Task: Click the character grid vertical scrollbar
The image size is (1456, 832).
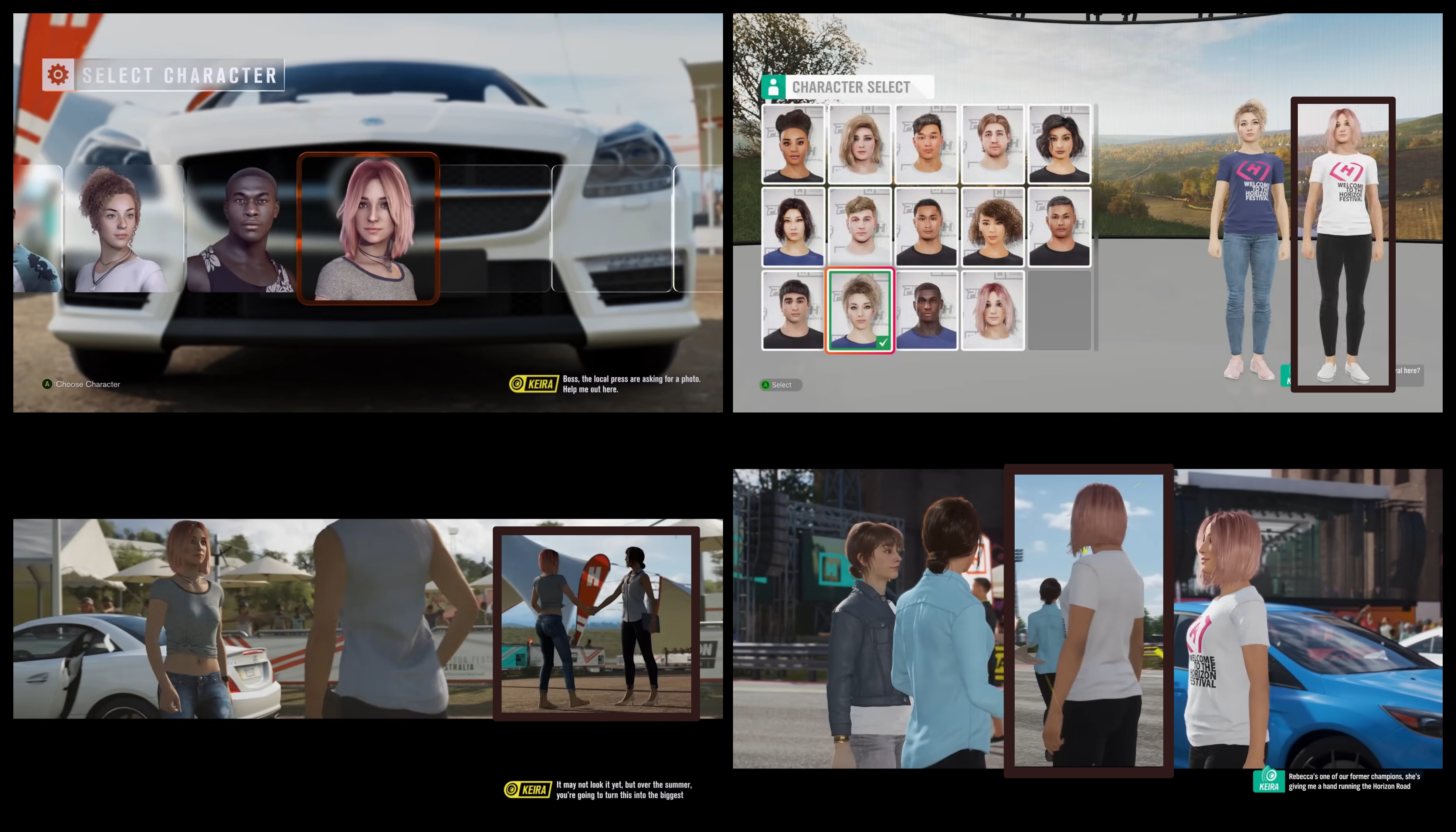Action: [x=1096, y=227]
